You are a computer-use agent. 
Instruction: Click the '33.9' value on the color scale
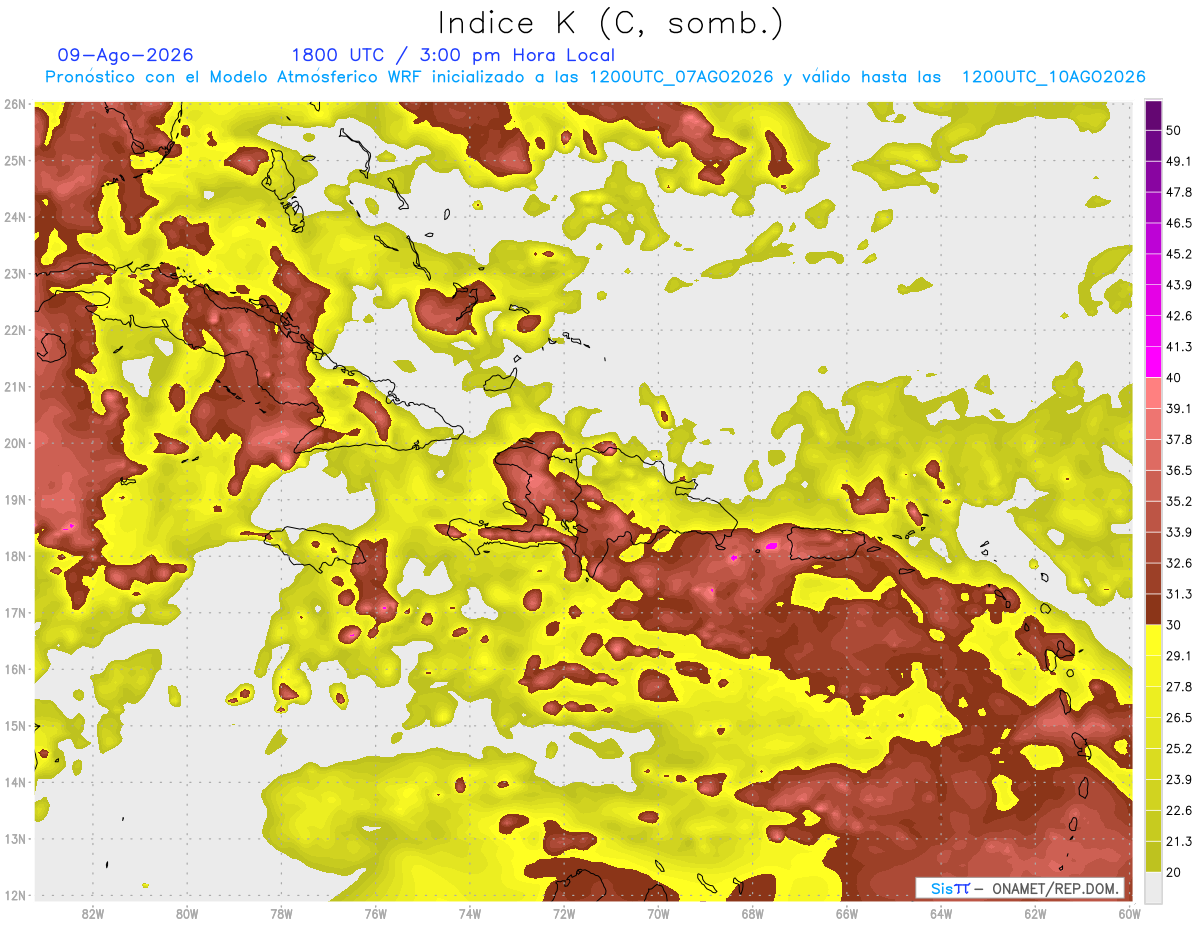[x=1179, y=532]
